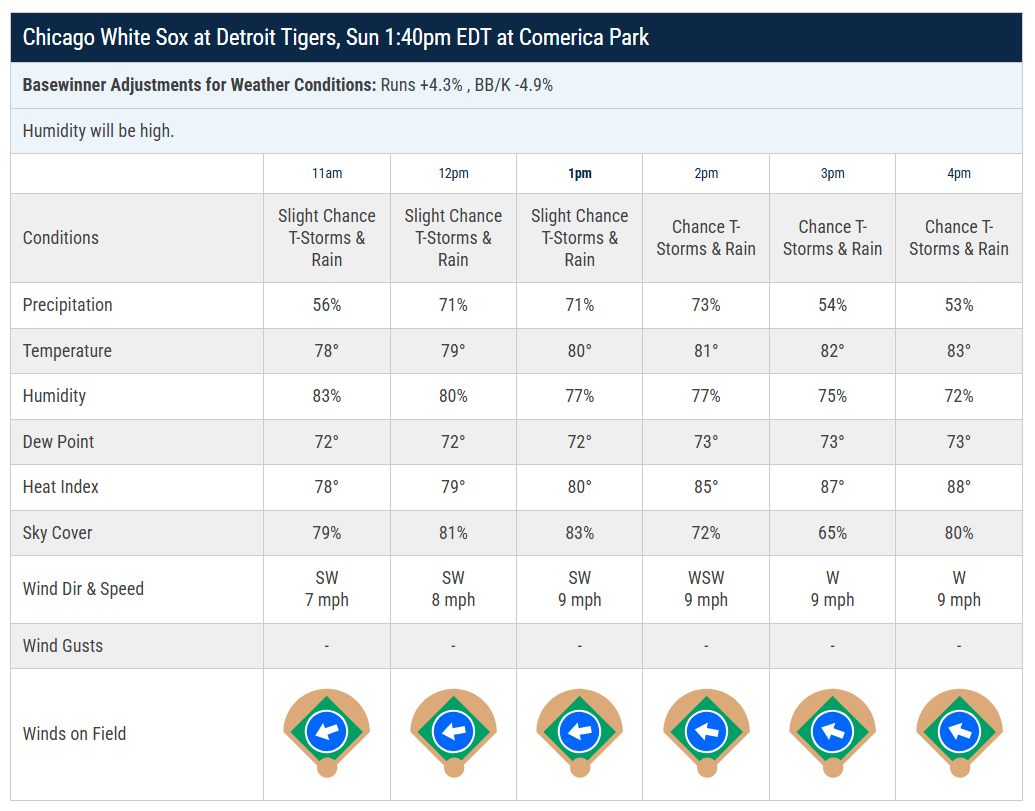
Task: Click the 3pm wind direction field icon
Action: [x=832, y=732]
